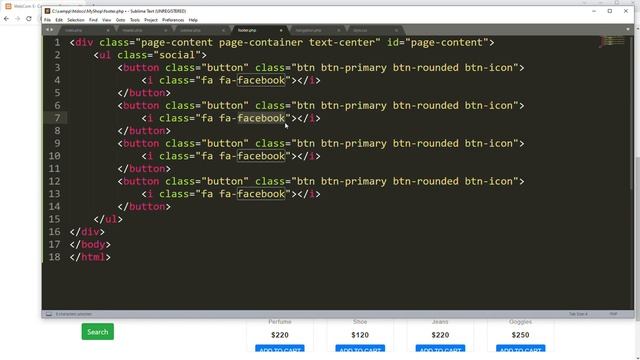Image resolution: width=640 pixels, height=360 pixels.
Task: Close the style.css tab
Action: [396, 30]
